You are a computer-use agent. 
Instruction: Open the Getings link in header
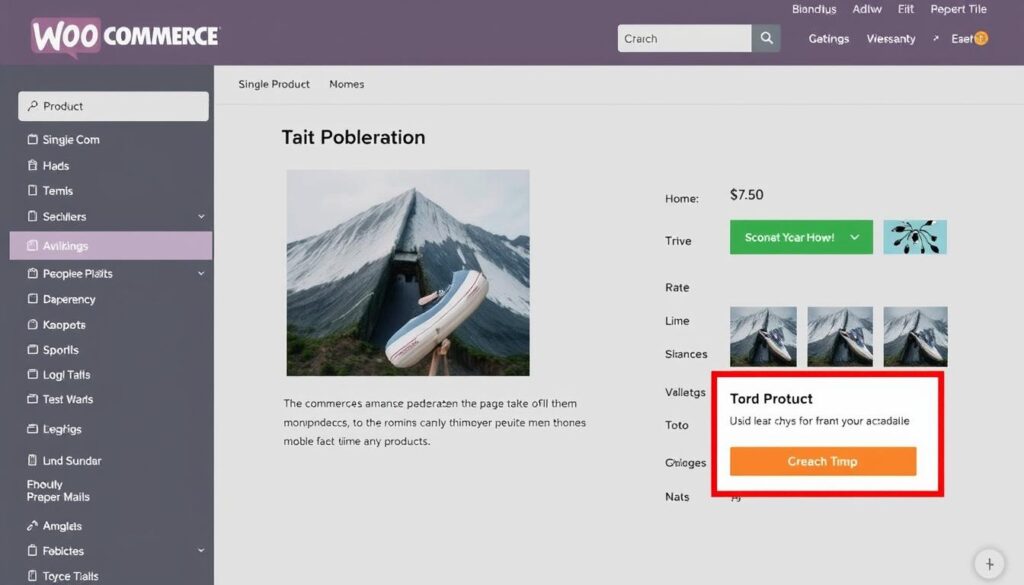click(828, 39)
